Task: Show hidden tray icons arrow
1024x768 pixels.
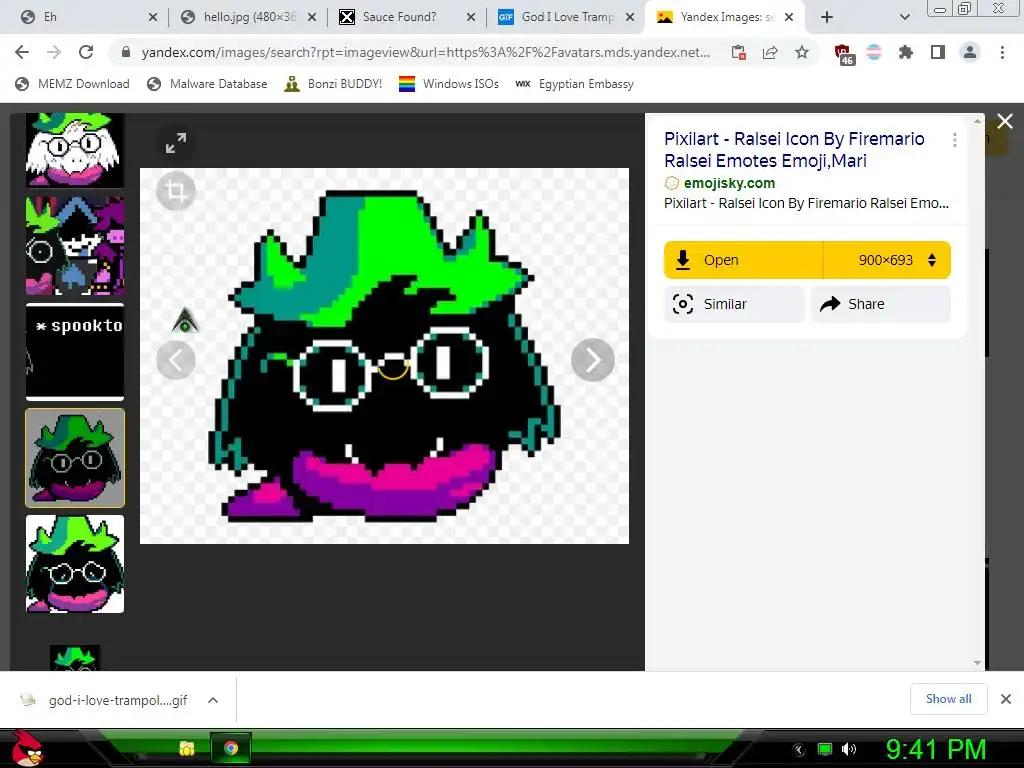Action: tap(799, 749)
